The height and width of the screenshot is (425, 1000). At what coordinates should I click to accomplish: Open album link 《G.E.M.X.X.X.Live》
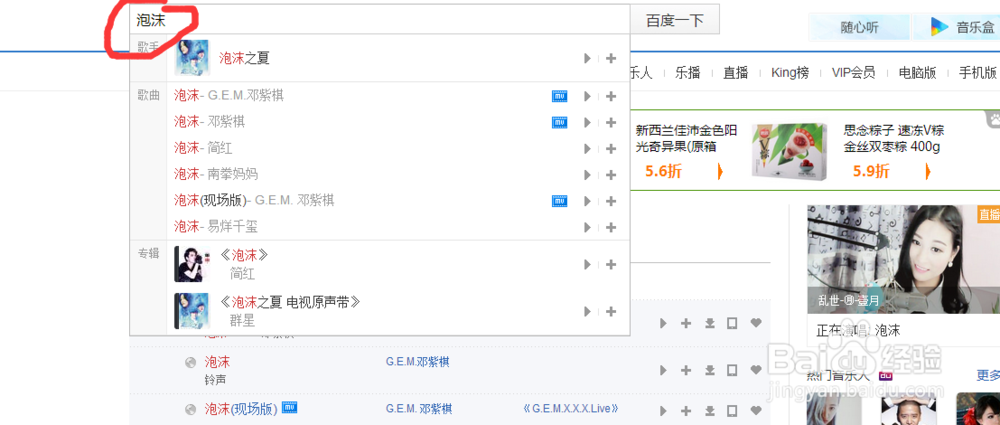570,409
